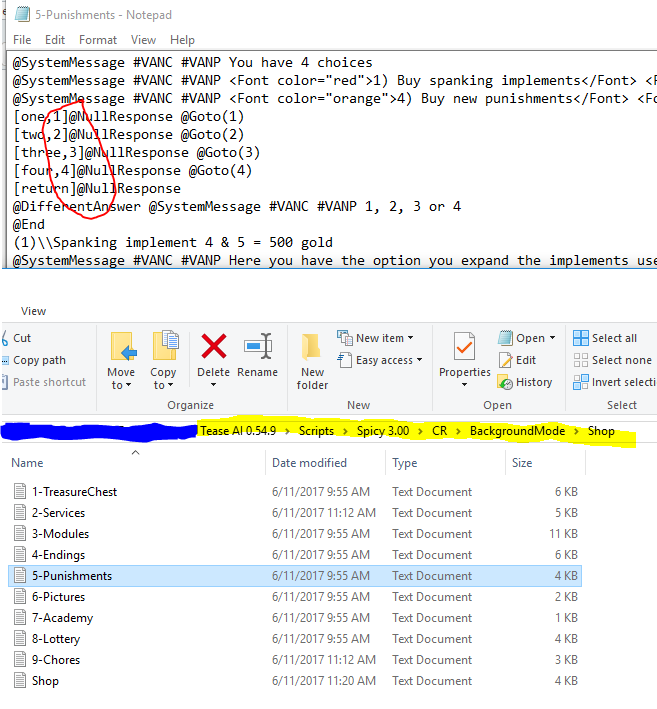The height and width of the screenshot is (709, 657).
Task: Click the Copy to folder icon
Action: [165, 346]
